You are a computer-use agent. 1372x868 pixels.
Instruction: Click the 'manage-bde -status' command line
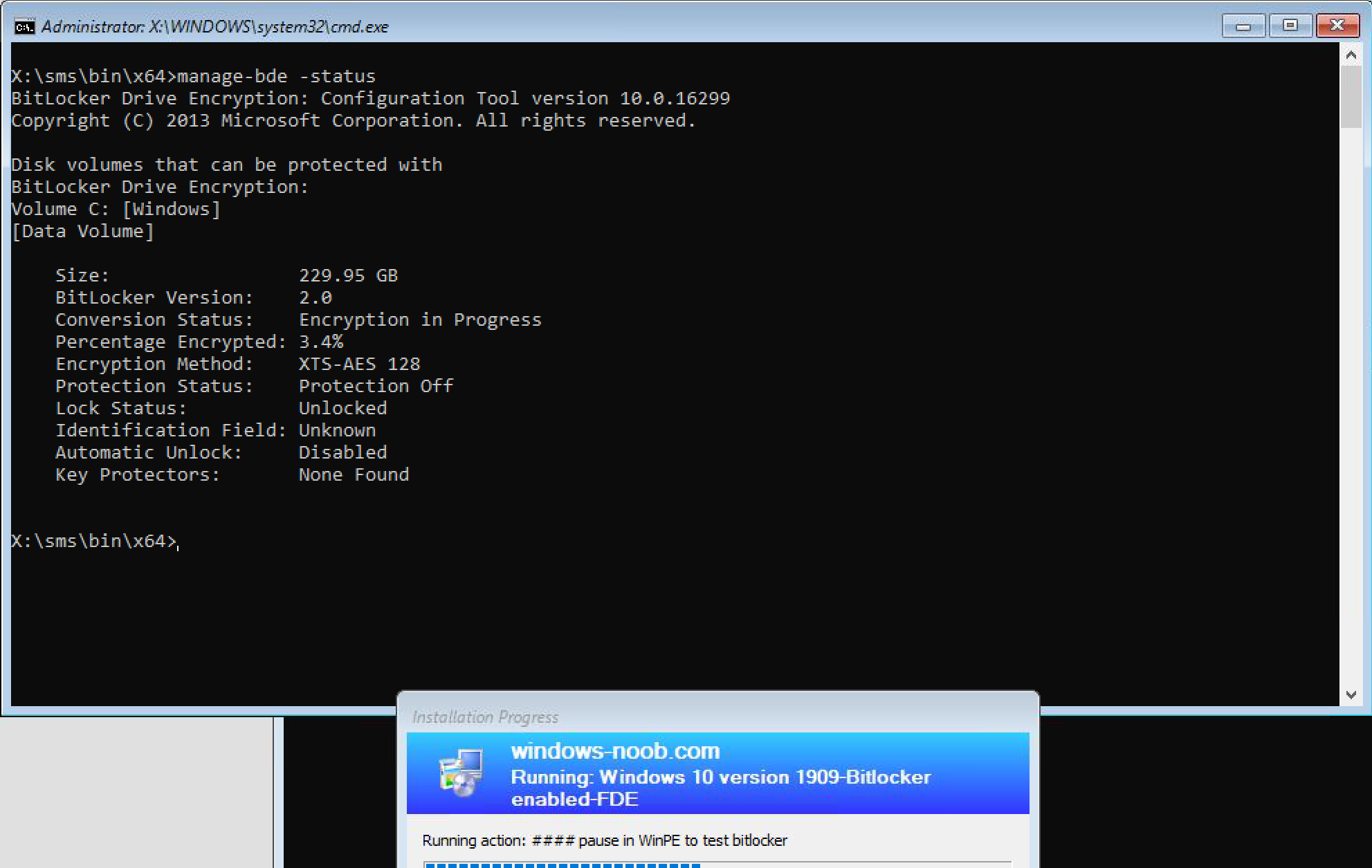coord(194,76)
